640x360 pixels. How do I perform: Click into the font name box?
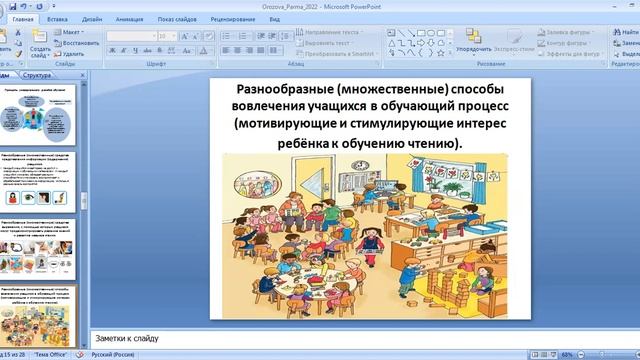pyautogui.click(x=131, y=36)
